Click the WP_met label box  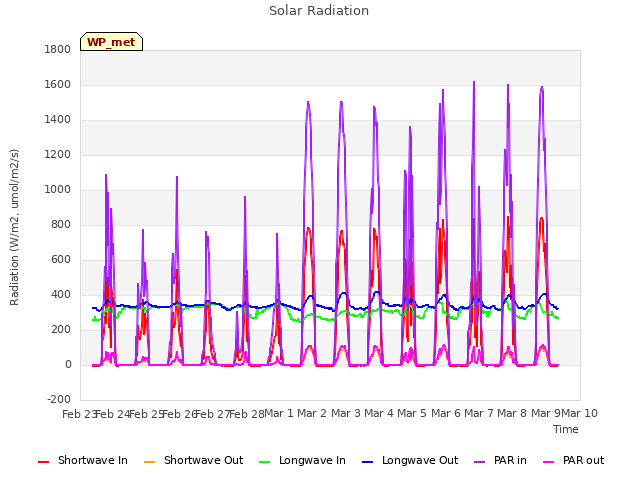[111, 42]
